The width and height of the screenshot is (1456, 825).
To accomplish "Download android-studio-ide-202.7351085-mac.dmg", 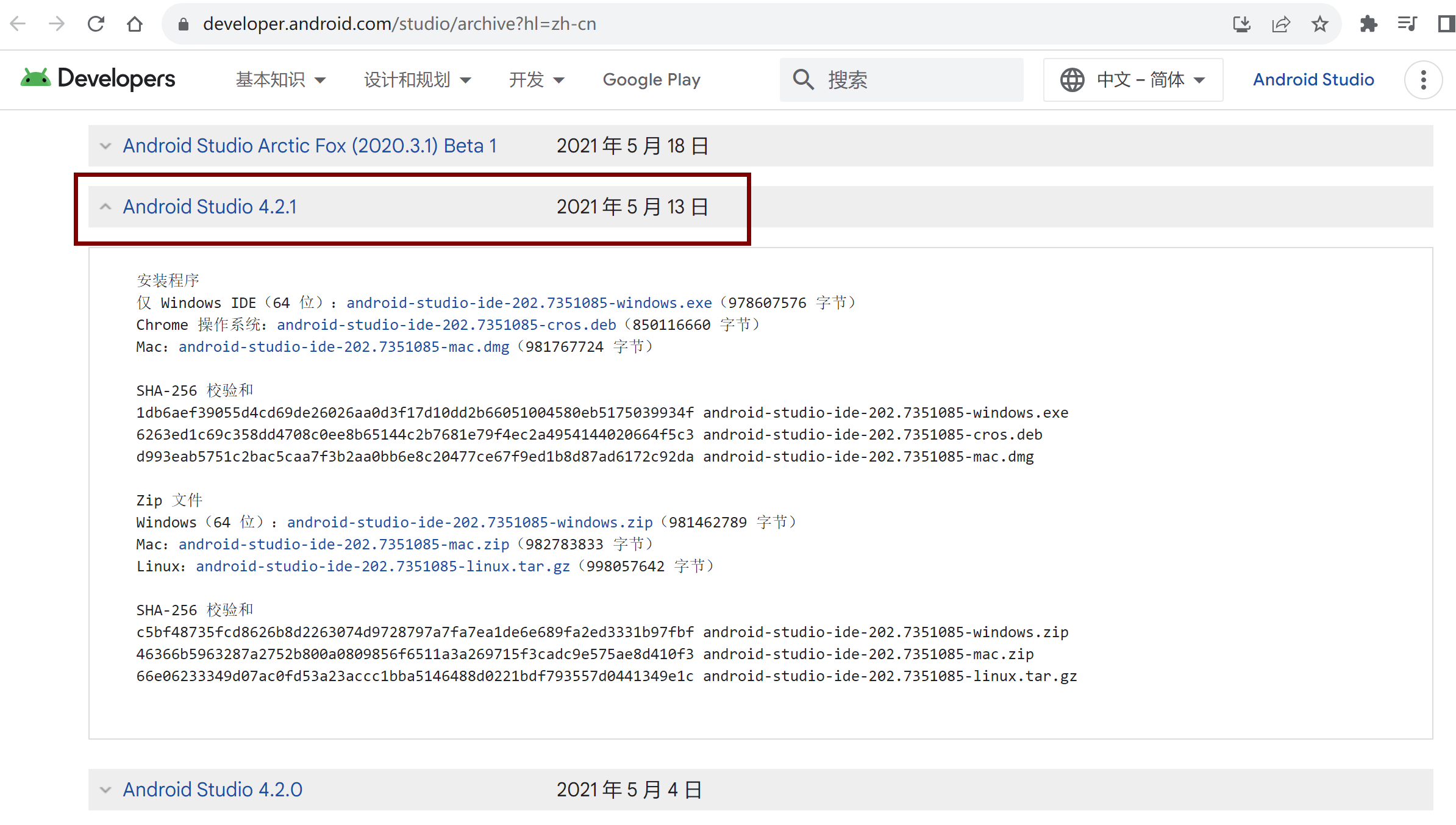I will (x=344, y=347).
